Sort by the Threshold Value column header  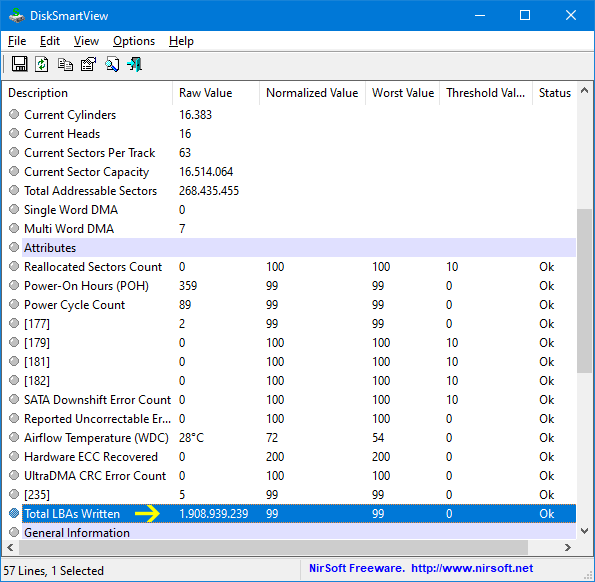[x=486, y=93]
